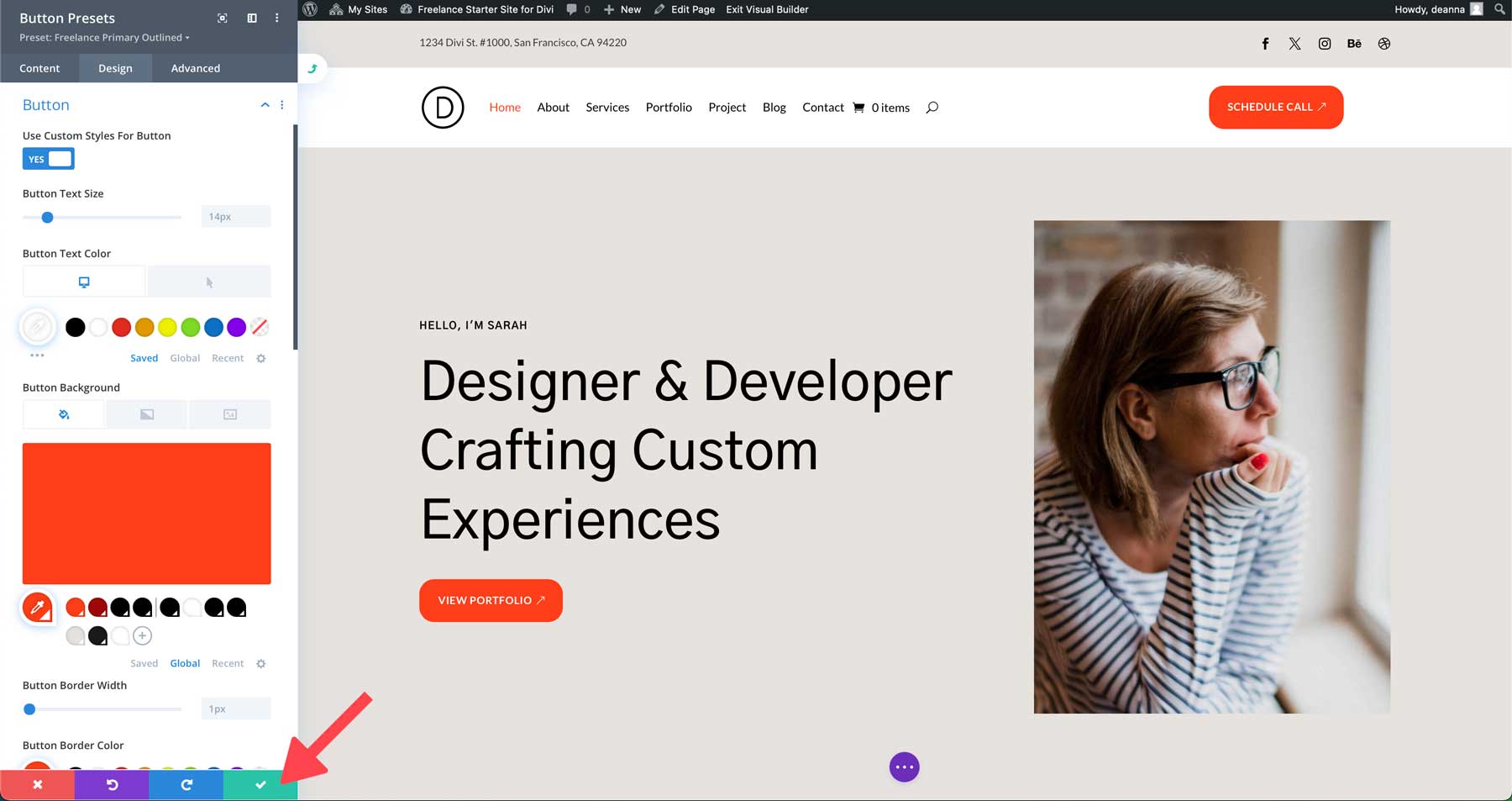Viewport: 1512px width, 801px height.
Task: Open the gradient tab for Button Background
Action: click(x=146, y=414)
